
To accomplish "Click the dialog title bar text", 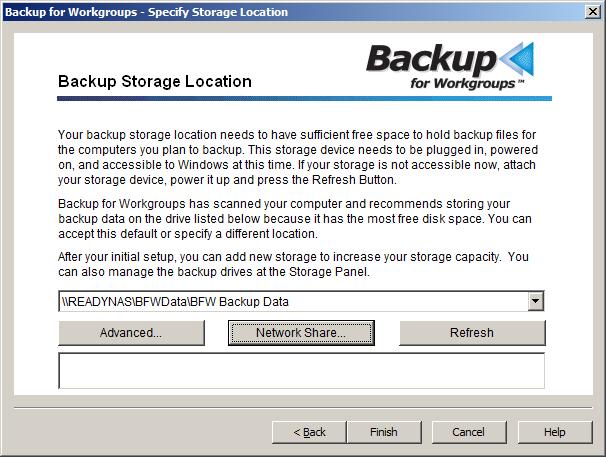I will point(146,12).
